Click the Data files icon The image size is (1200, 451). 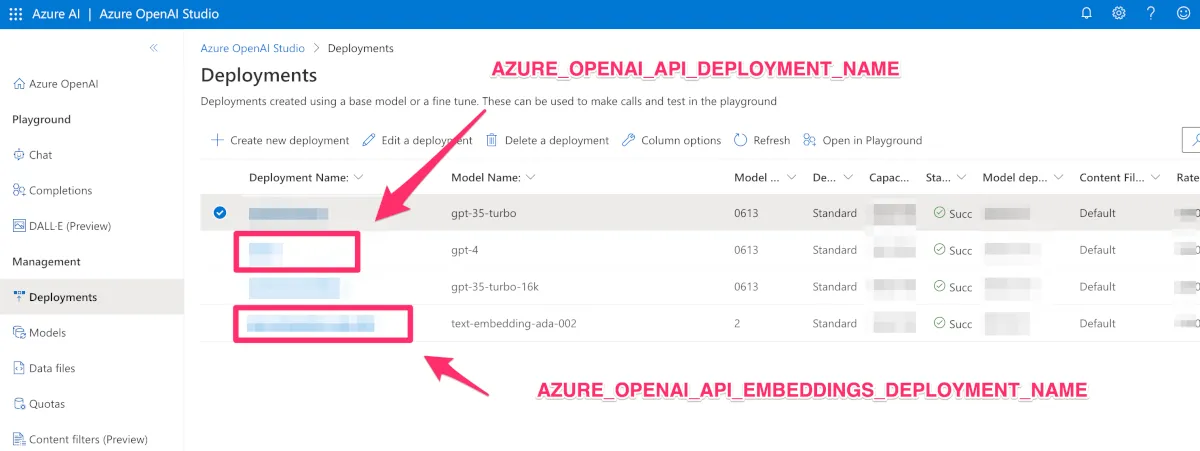(x=19, y=368)
